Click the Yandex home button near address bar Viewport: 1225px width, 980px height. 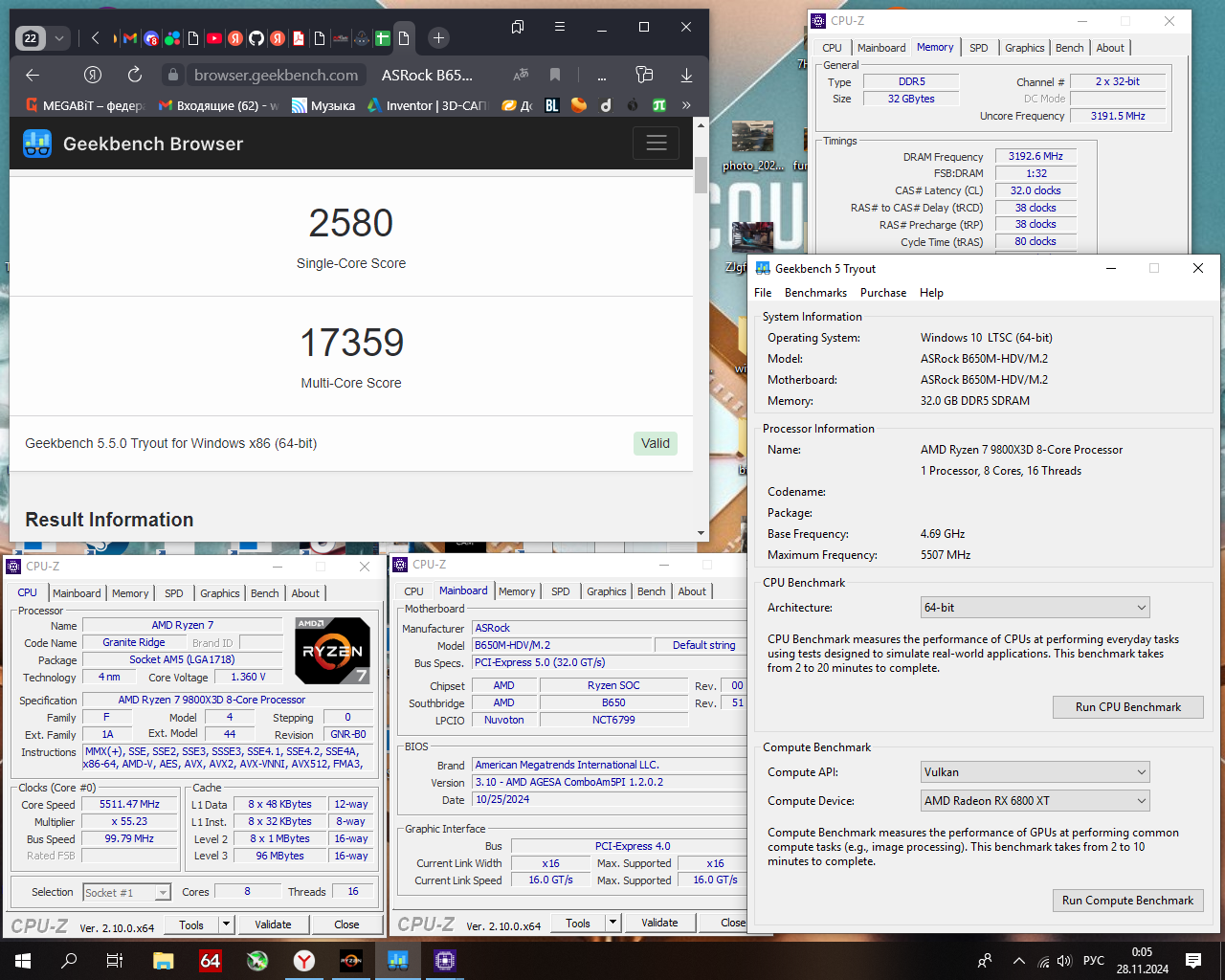click(93, 75)
